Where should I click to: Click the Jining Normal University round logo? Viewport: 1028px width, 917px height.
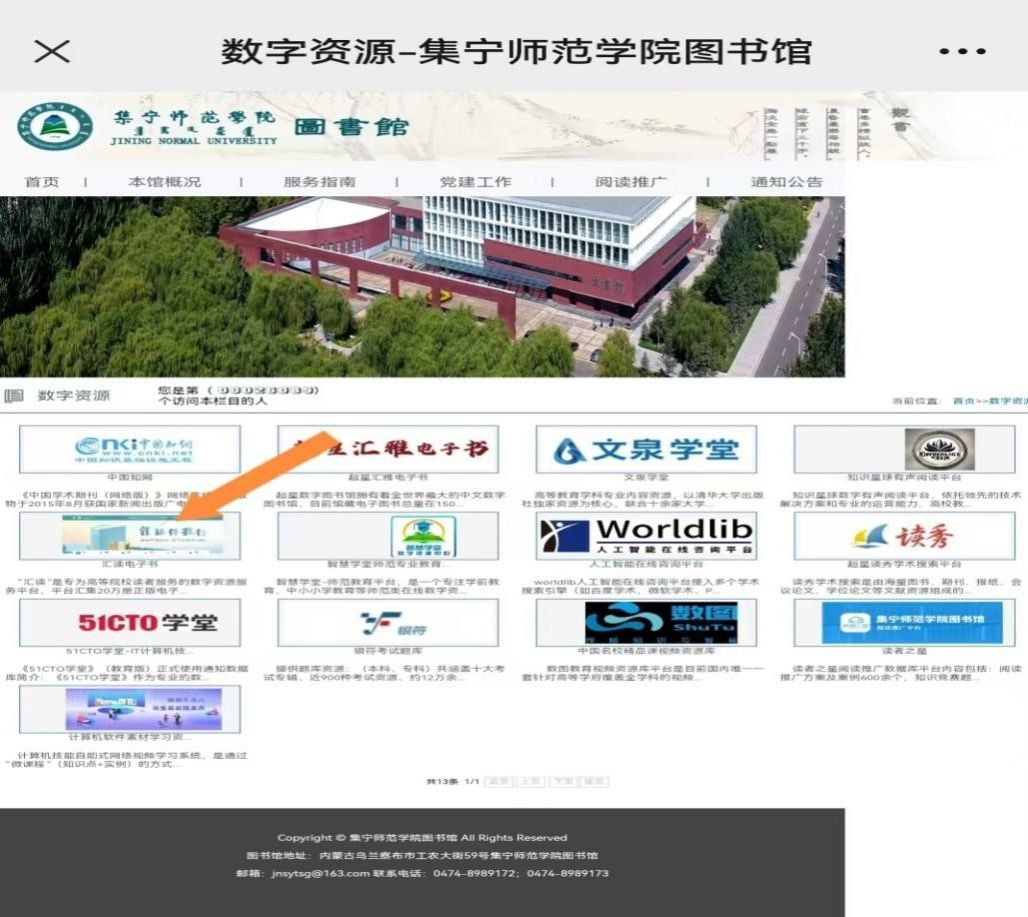[55, 128]
